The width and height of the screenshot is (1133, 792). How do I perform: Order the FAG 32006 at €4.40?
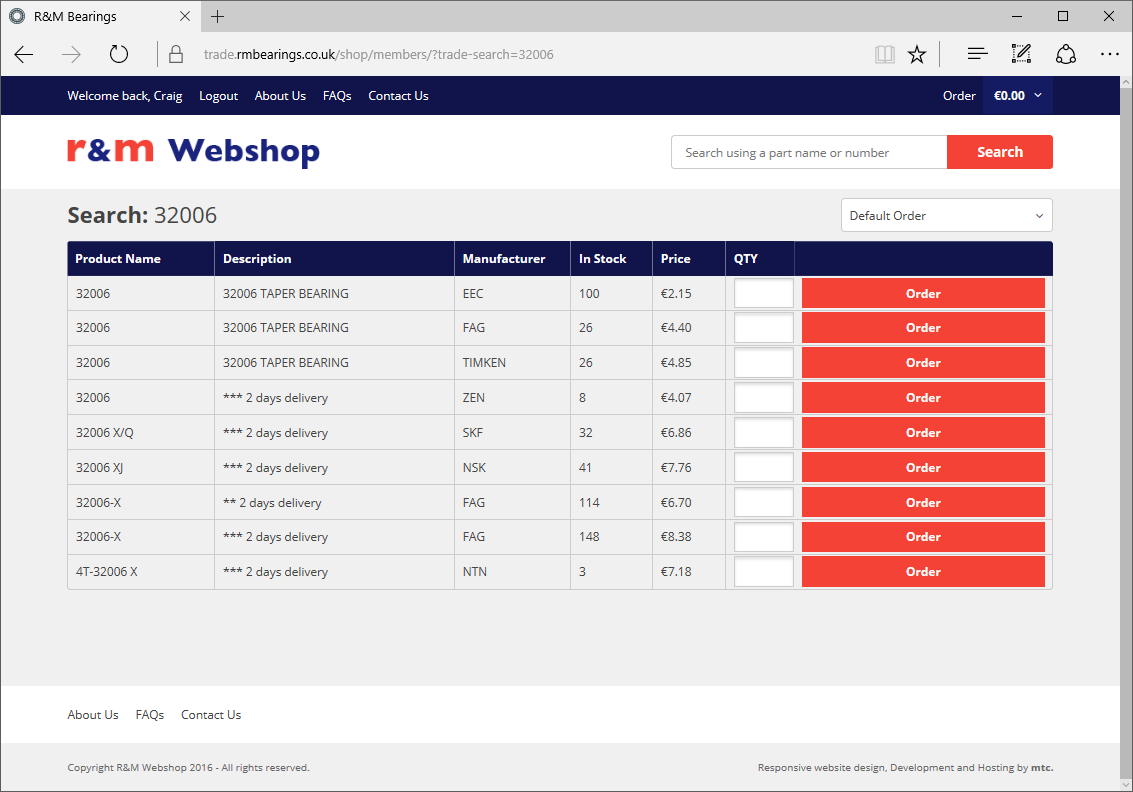click(923, 328)
